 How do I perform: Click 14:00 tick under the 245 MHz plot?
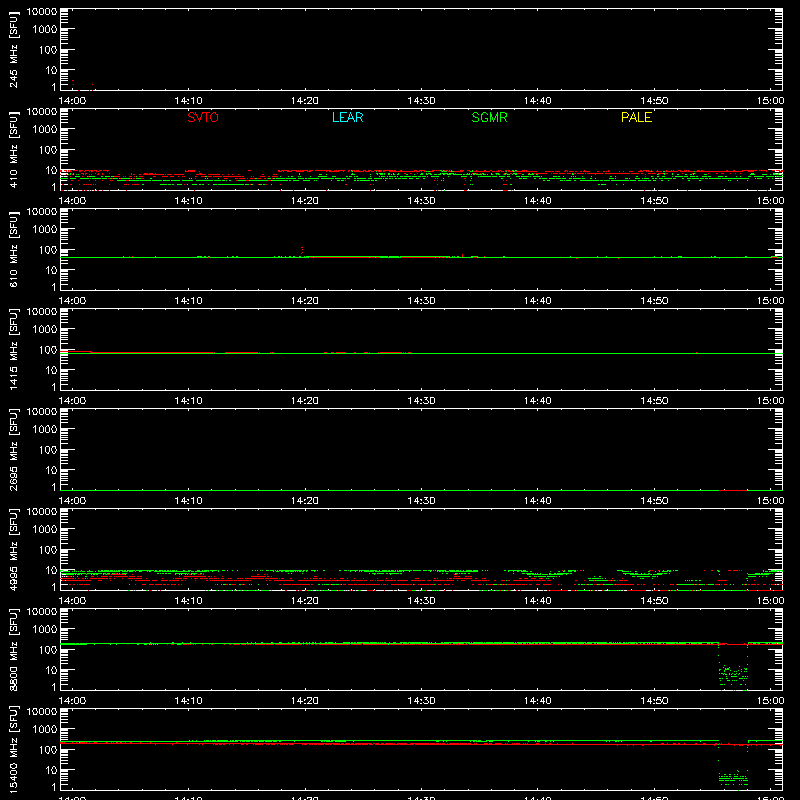(x=72, y=101)
